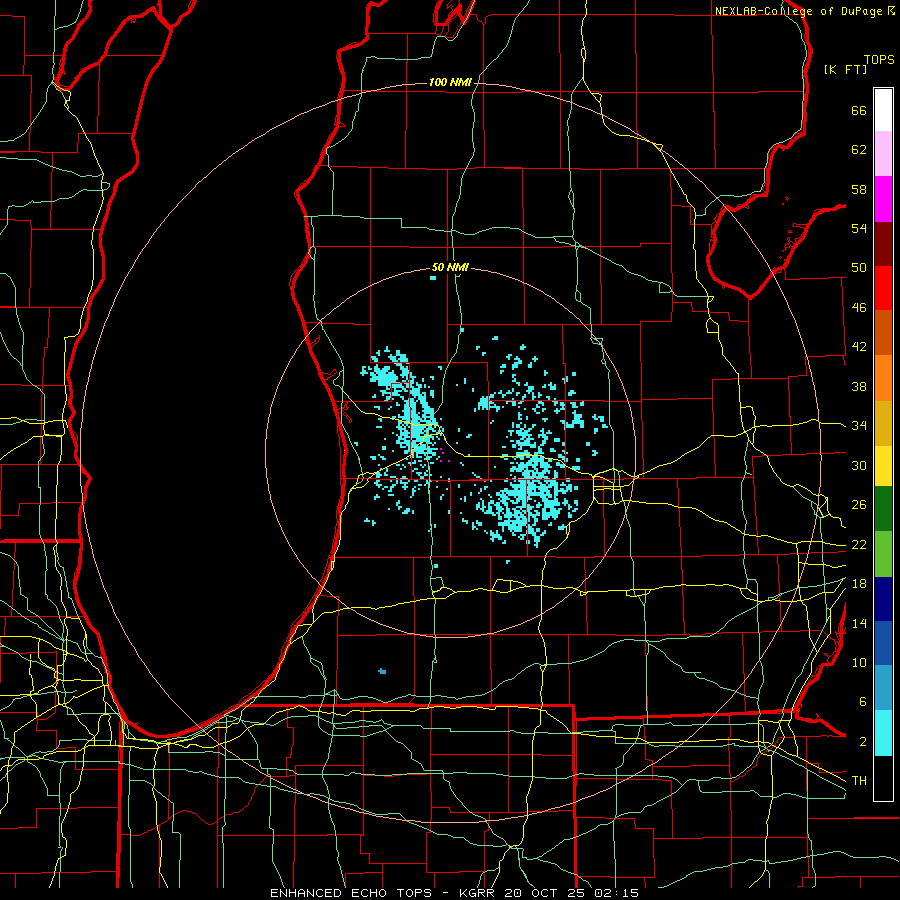Screen dimensions: 900x900
Task: Click the light pink 62 kft legend swatch
Action: (x=883, y=153)
